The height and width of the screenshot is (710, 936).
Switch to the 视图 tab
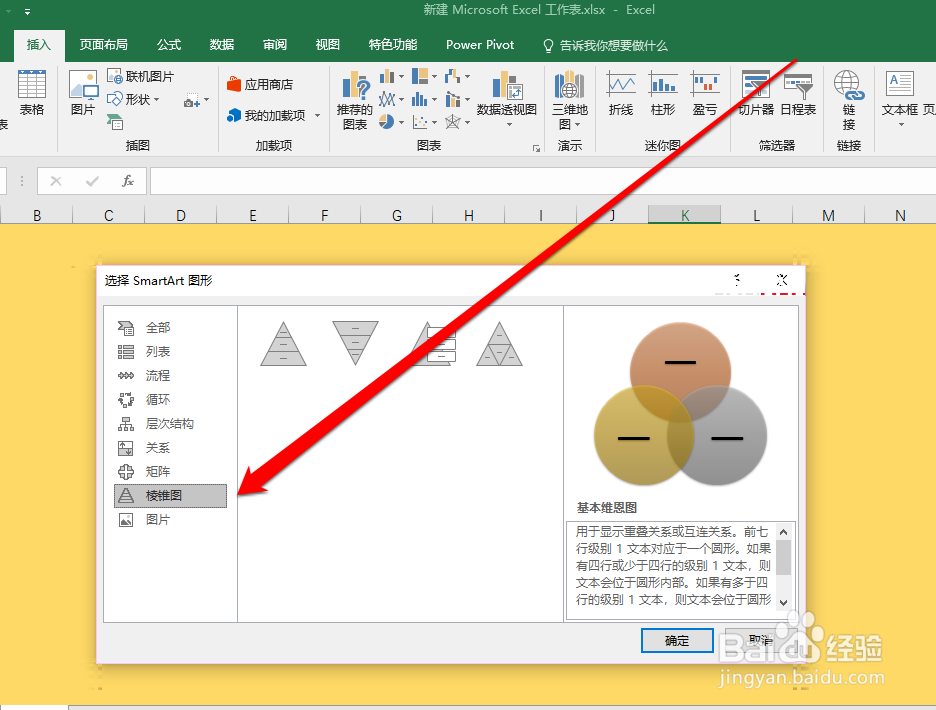pyautogui.click(x=328, y=45)
